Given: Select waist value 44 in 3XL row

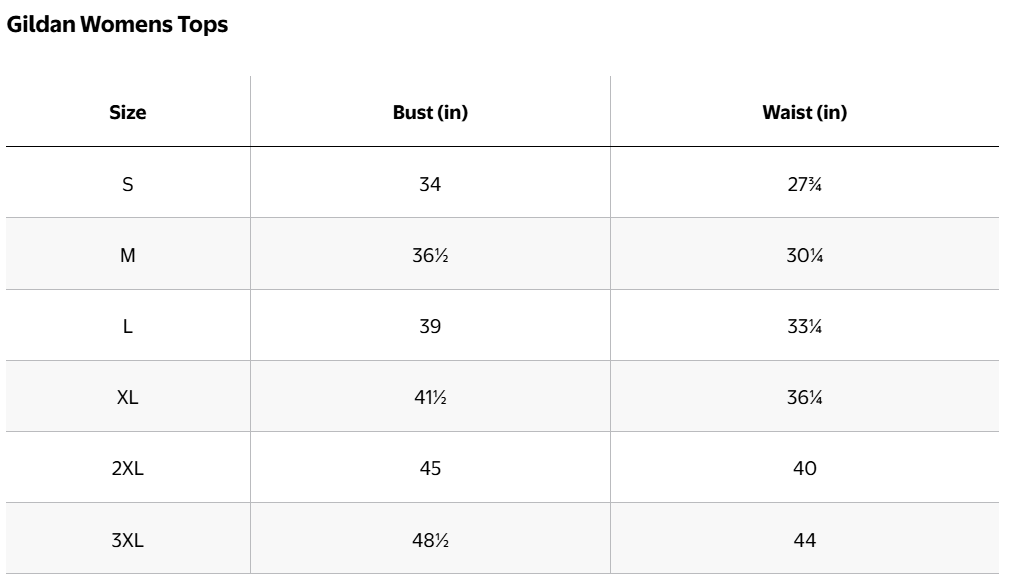Looking at the screenshot, I should [804, 540].
